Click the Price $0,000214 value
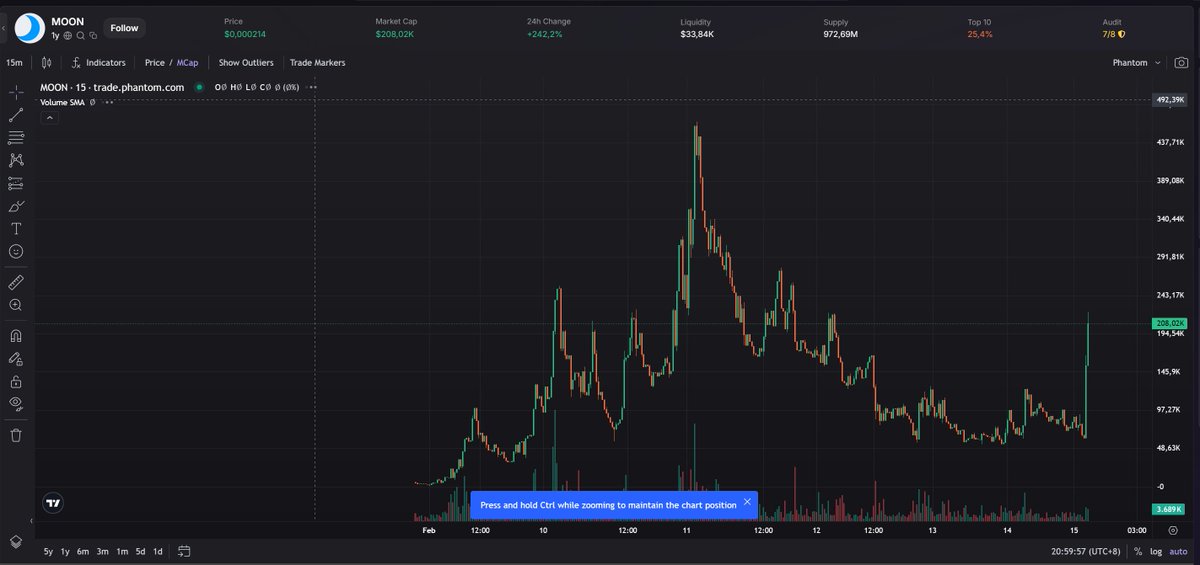Viewport: 1200px width, 565px height. [x=245, y=34]
